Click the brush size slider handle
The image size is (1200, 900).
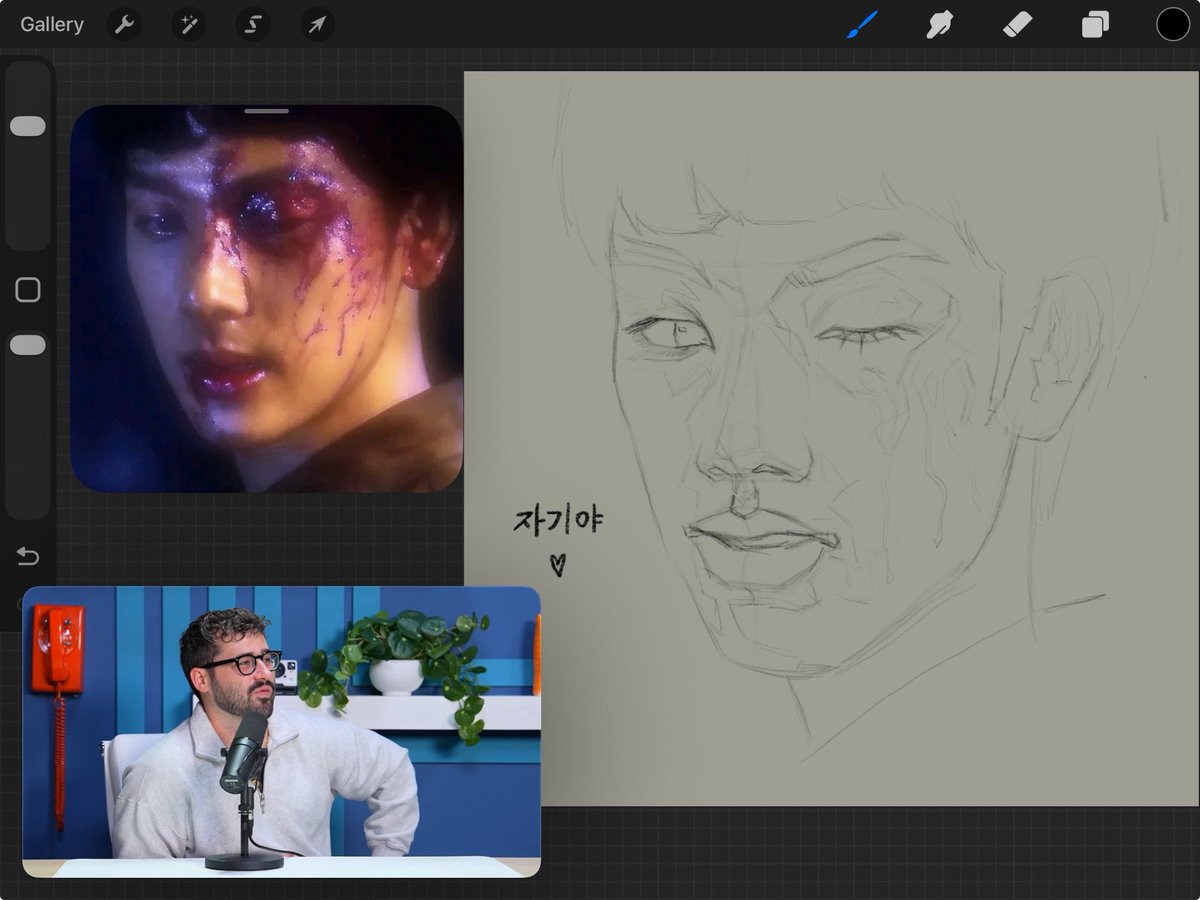pyautogui.click(x=28, y=126)
